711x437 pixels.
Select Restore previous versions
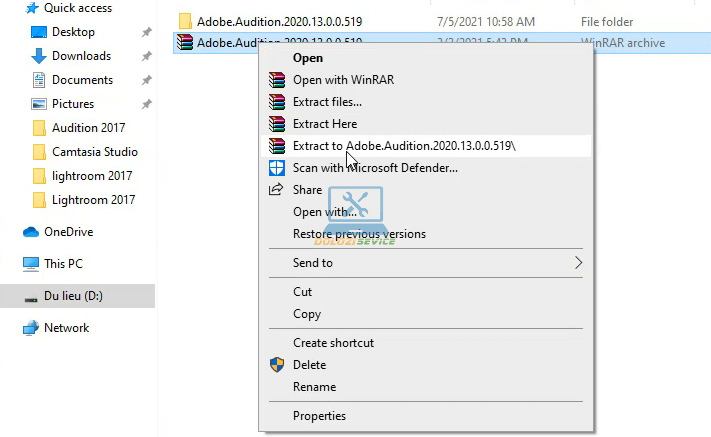pyautogui.click(x=359, y=234)
